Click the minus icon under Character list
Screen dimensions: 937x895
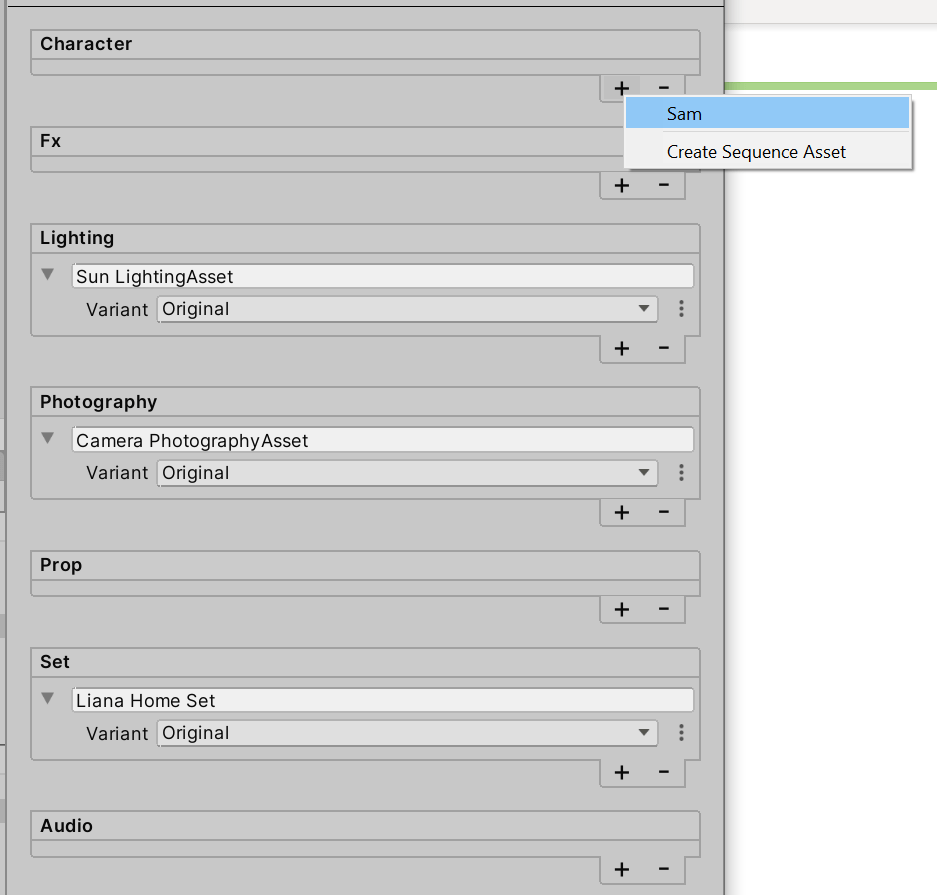click(x=663, y=88)
